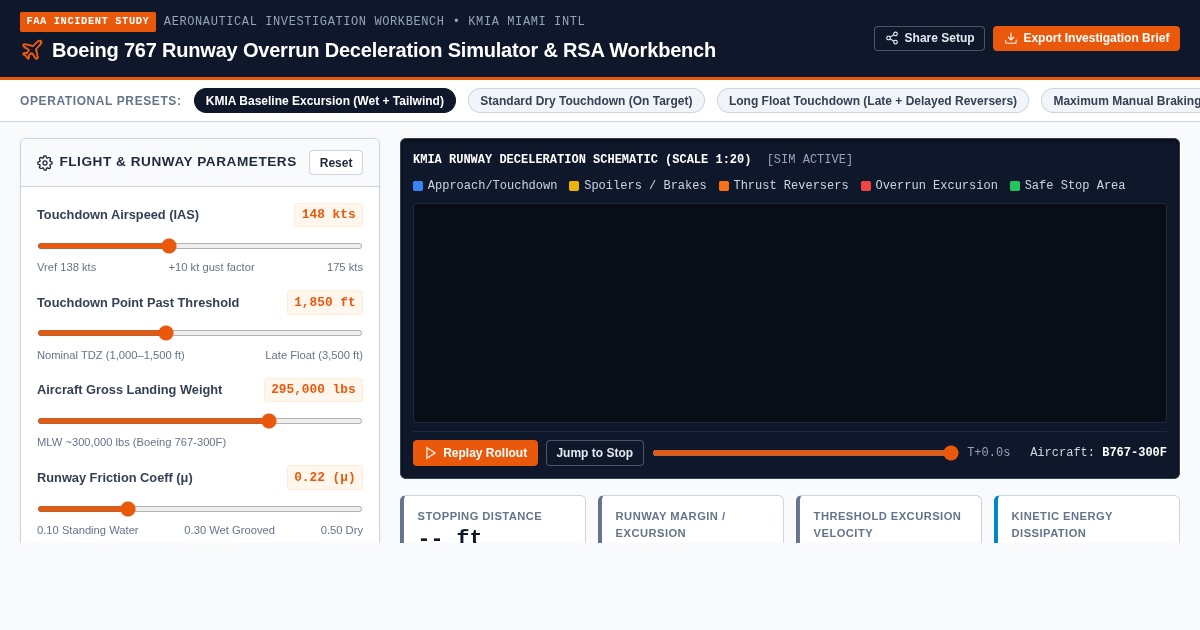
Task: Click the 0.10 Standing Water label
Action: (88, 530)
